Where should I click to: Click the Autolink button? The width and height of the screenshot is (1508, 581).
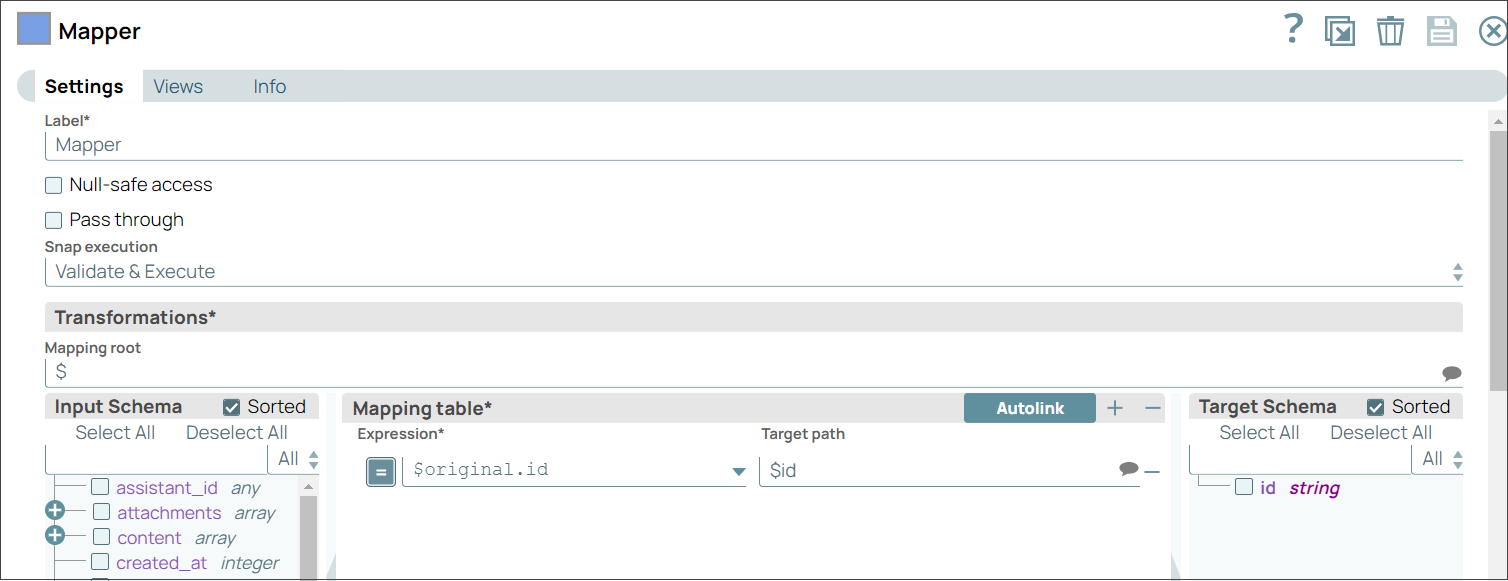tap(1029, 408)
